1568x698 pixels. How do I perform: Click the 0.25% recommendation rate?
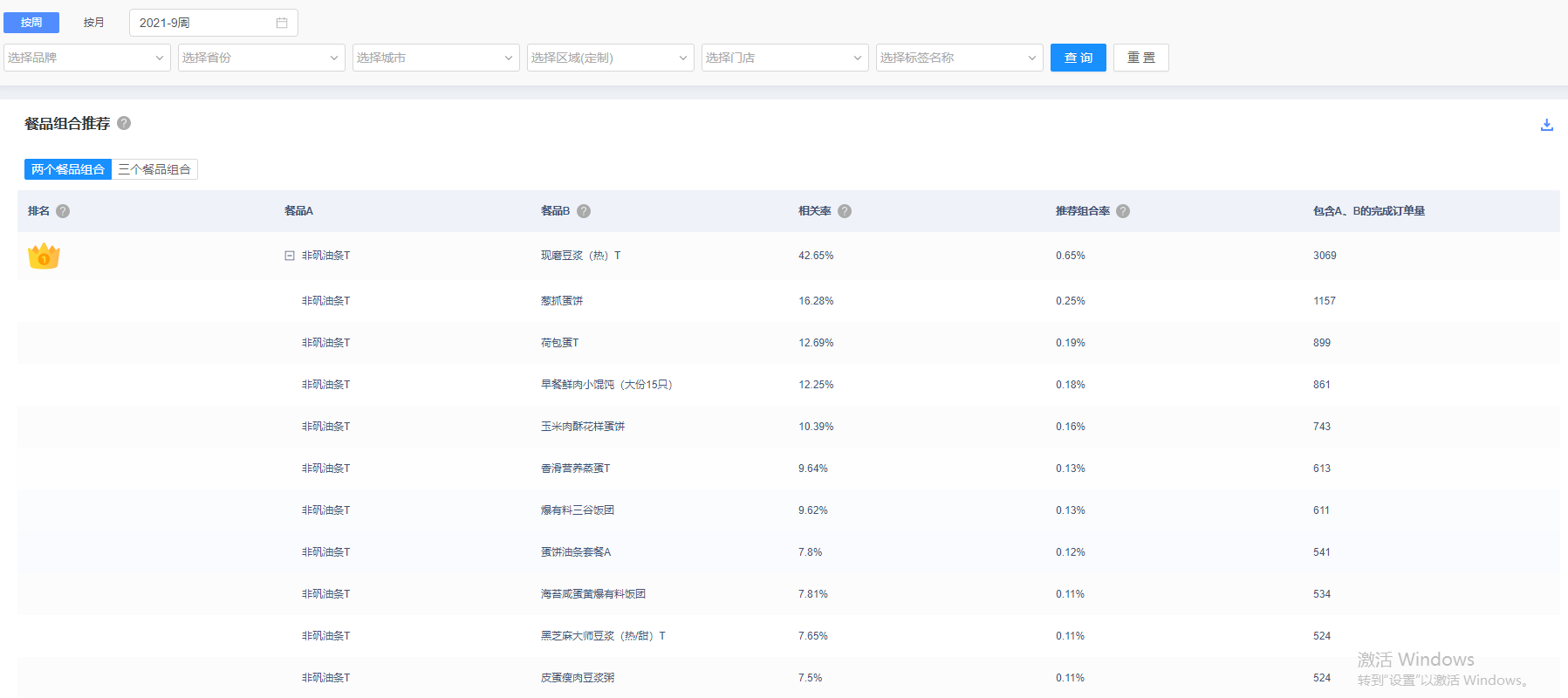(x=1071, y=301)
